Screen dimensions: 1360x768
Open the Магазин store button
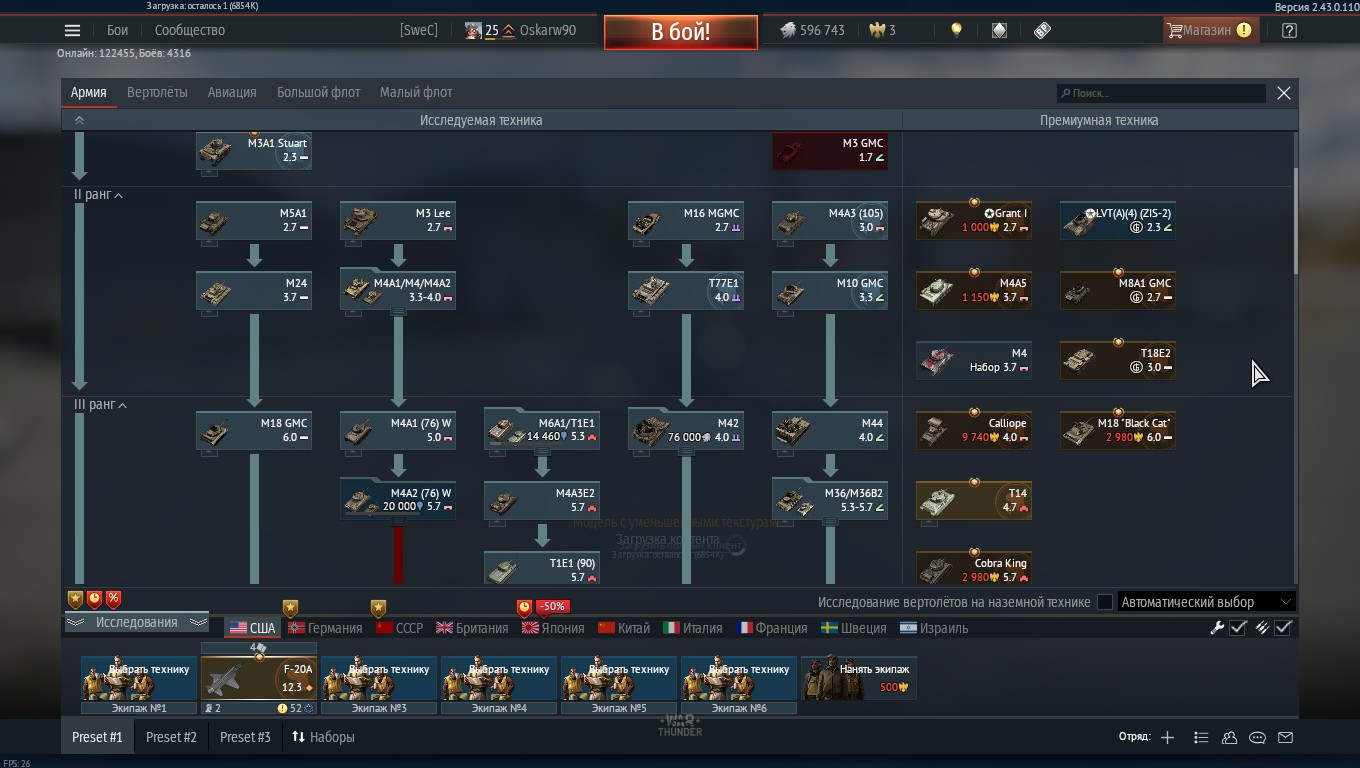point(1209,30)
